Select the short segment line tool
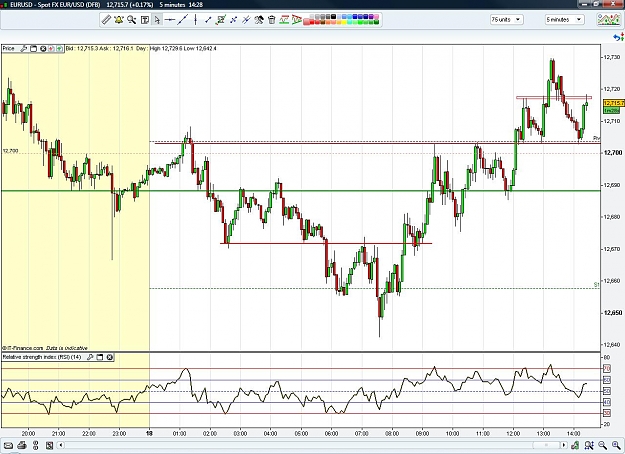 click(x=208, y=20)
